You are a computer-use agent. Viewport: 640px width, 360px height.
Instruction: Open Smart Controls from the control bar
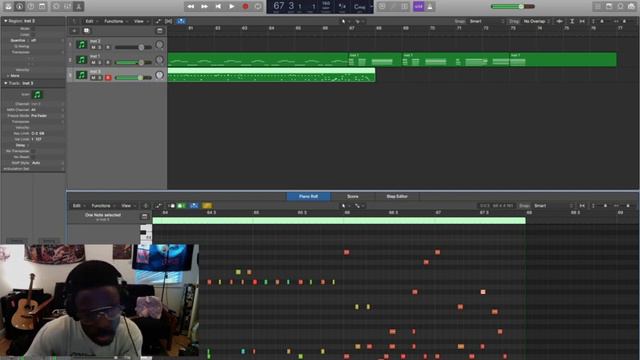click(56, 6)
